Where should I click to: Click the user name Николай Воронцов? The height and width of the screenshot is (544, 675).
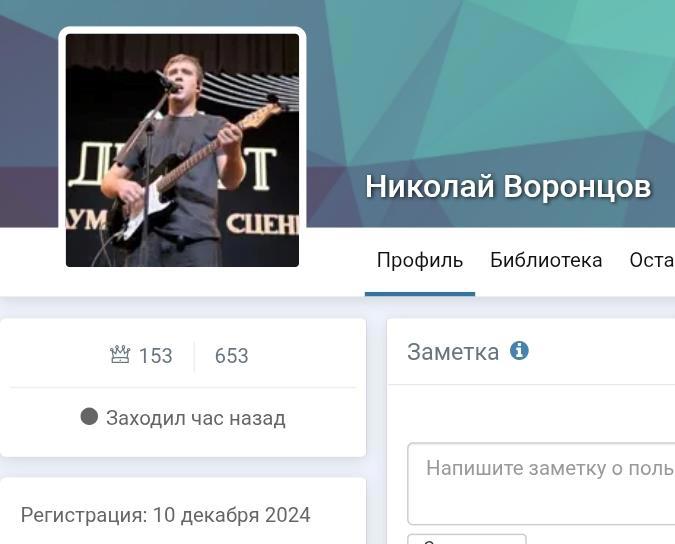tap(508, 187)
